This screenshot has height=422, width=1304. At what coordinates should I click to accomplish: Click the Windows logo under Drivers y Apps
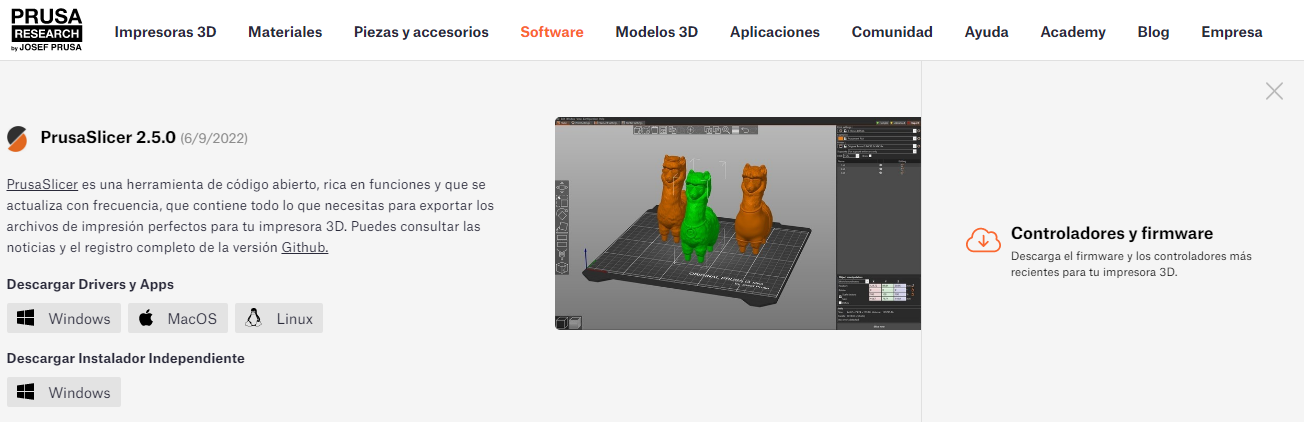(26, 319)
